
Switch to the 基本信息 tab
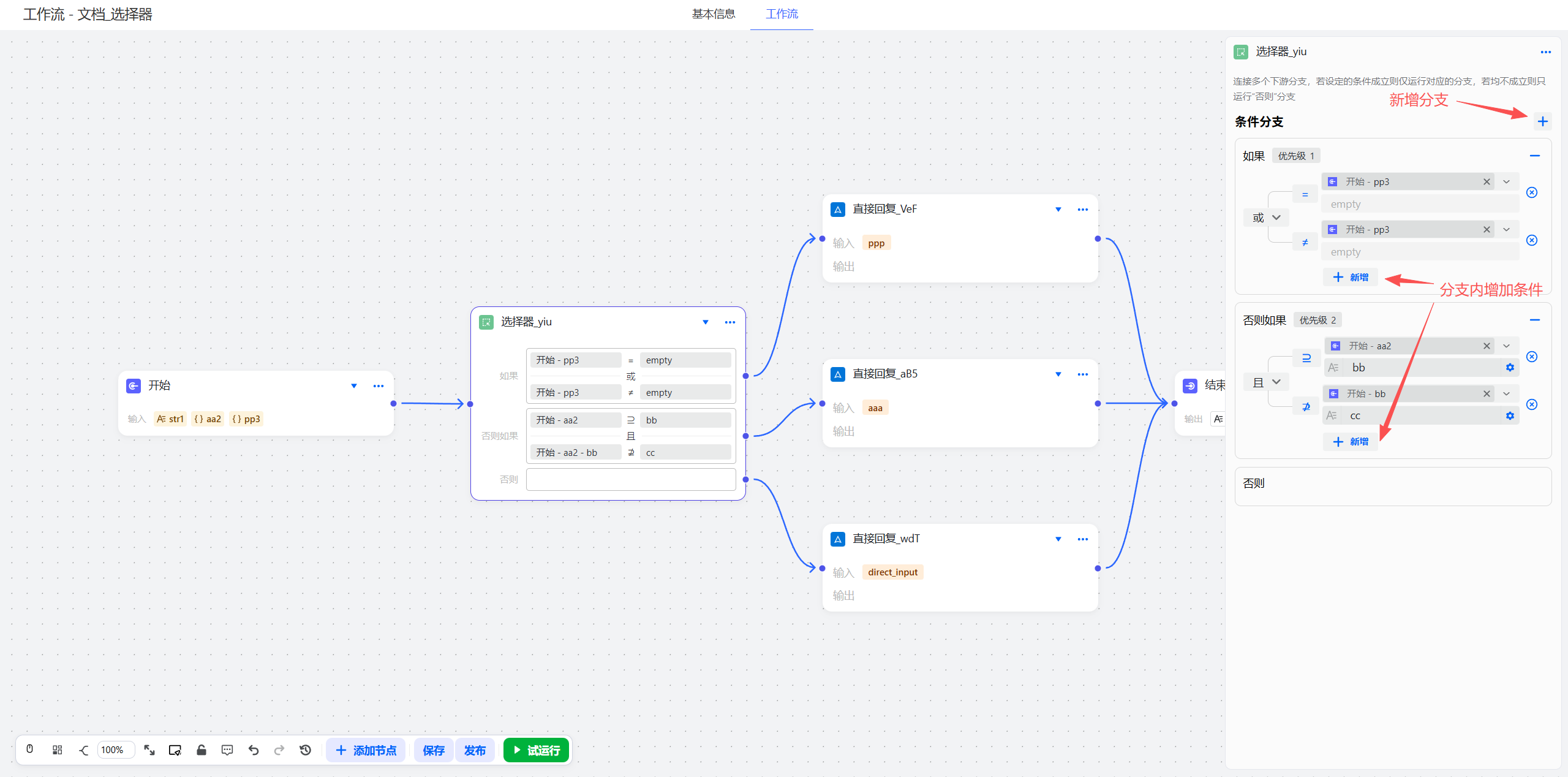pos(713,14)
